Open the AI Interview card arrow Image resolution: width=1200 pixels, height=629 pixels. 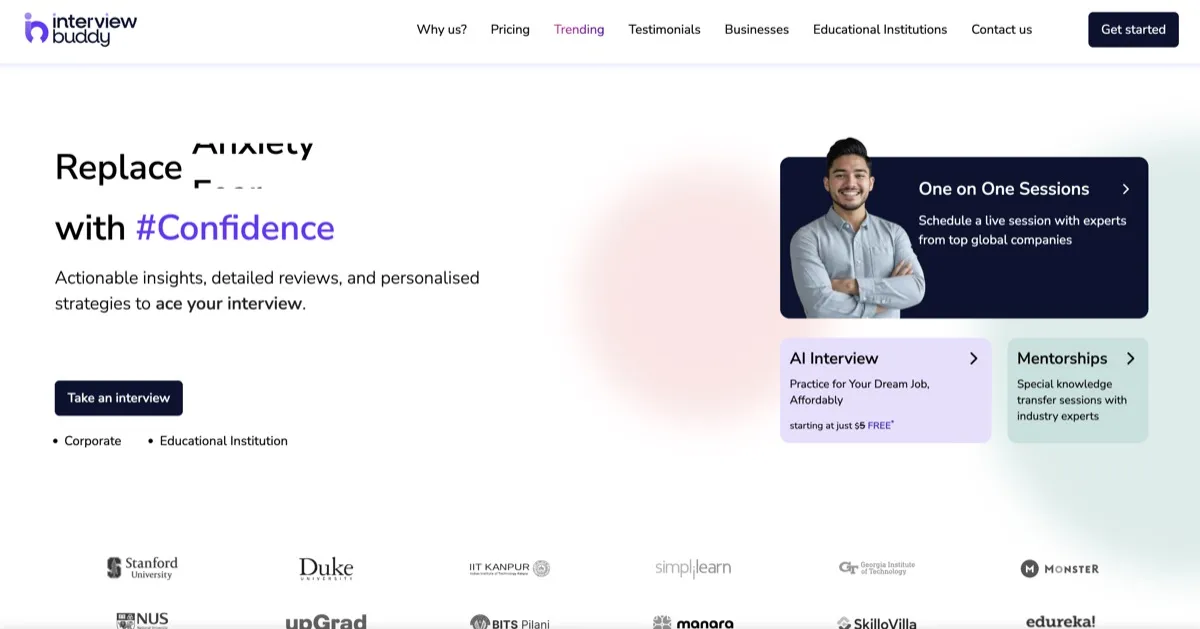973,358
